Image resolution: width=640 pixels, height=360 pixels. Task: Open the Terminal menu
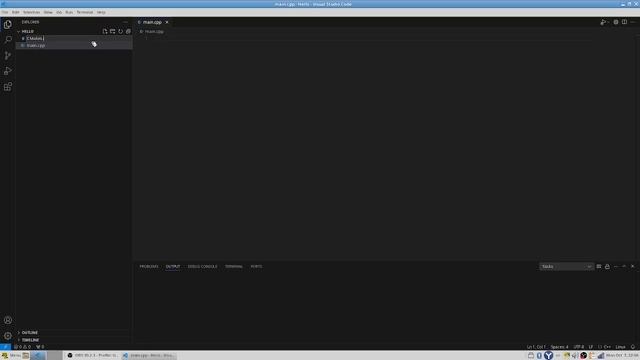pos(85,12)
